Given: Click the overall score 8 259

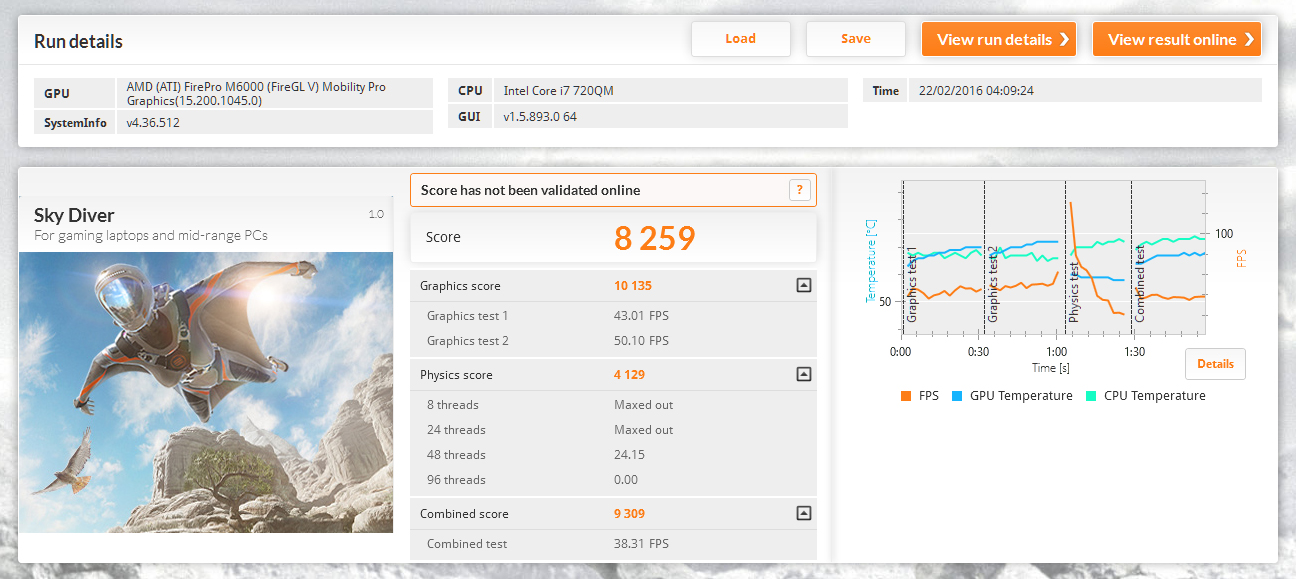Looking at the screenshot, I should 654,238.
